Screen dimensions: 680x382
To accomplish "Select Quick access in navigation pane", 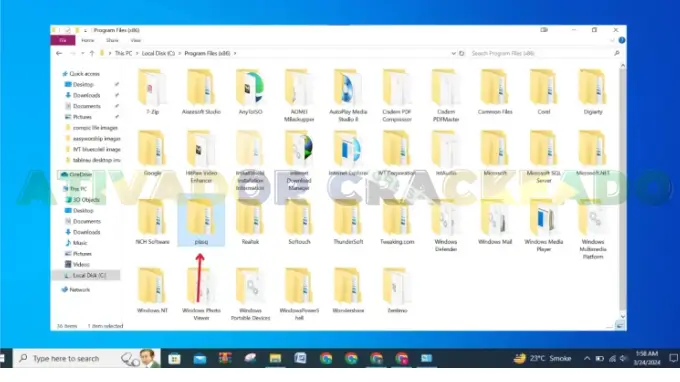I will click(85, 74).
